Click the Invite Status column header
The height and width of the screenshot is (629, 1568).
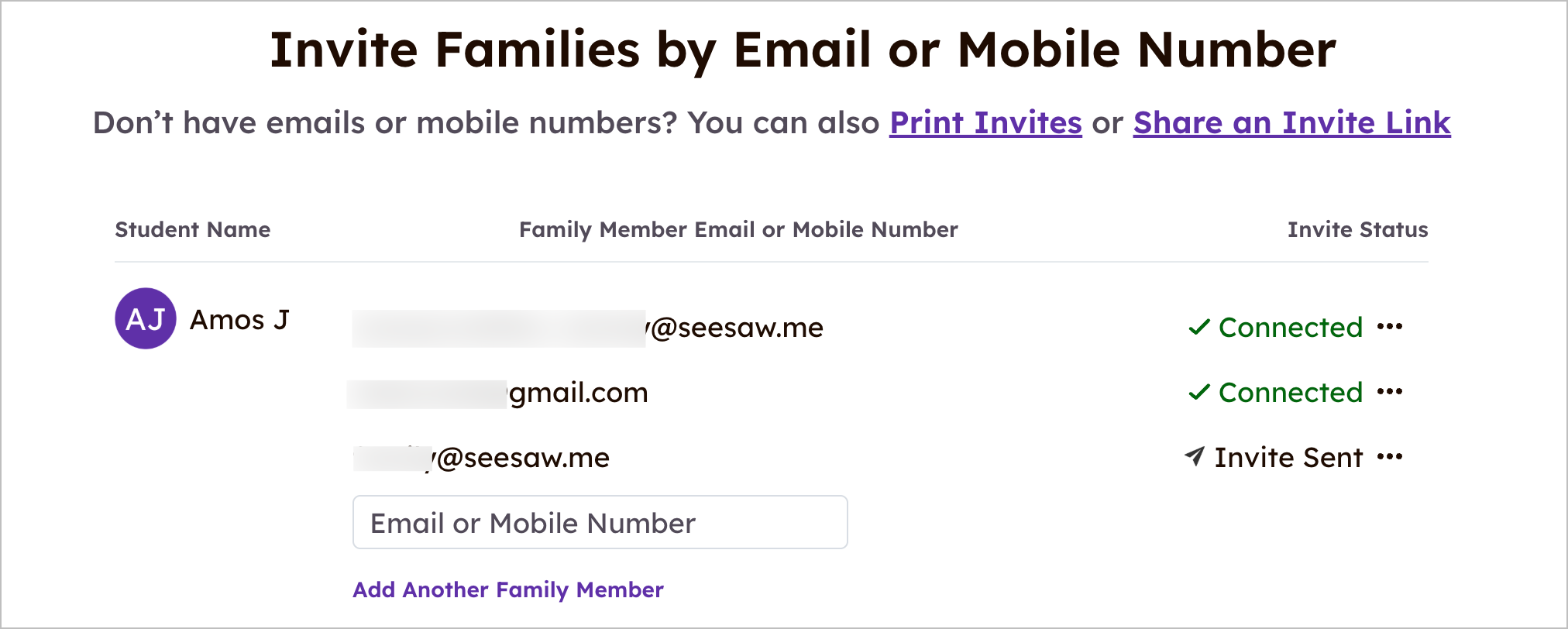[1358, 229]
